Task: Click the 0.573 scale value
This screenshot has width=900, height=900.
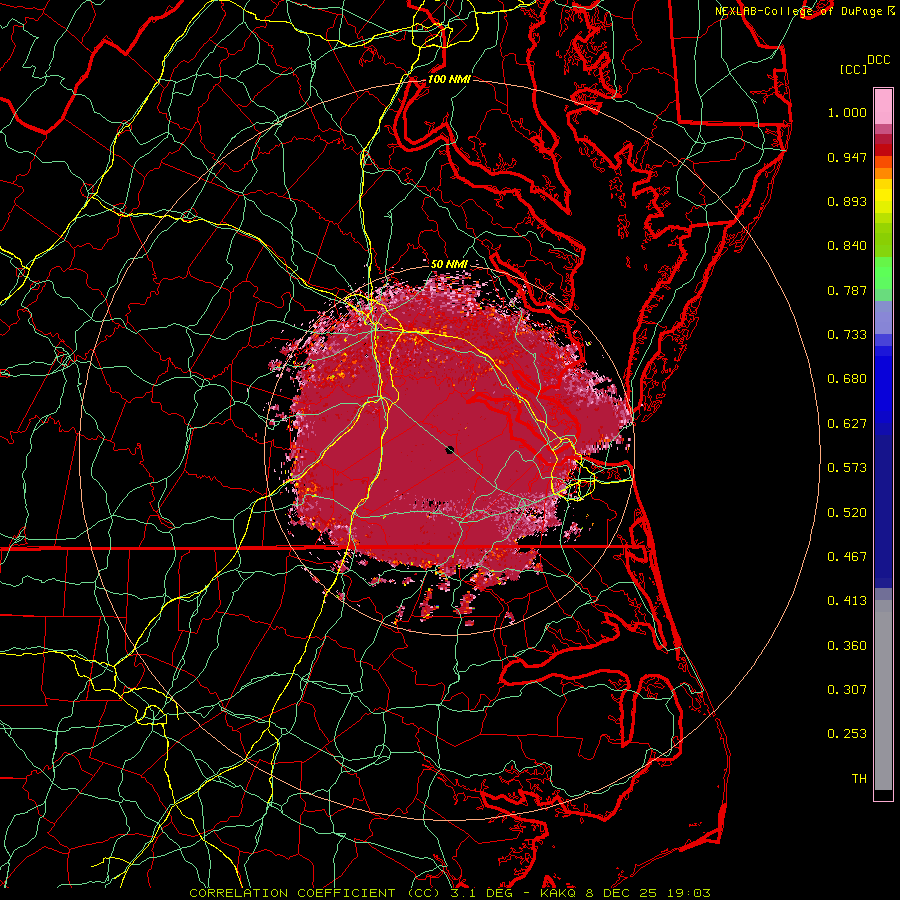Action: click(x=847, y=468)
